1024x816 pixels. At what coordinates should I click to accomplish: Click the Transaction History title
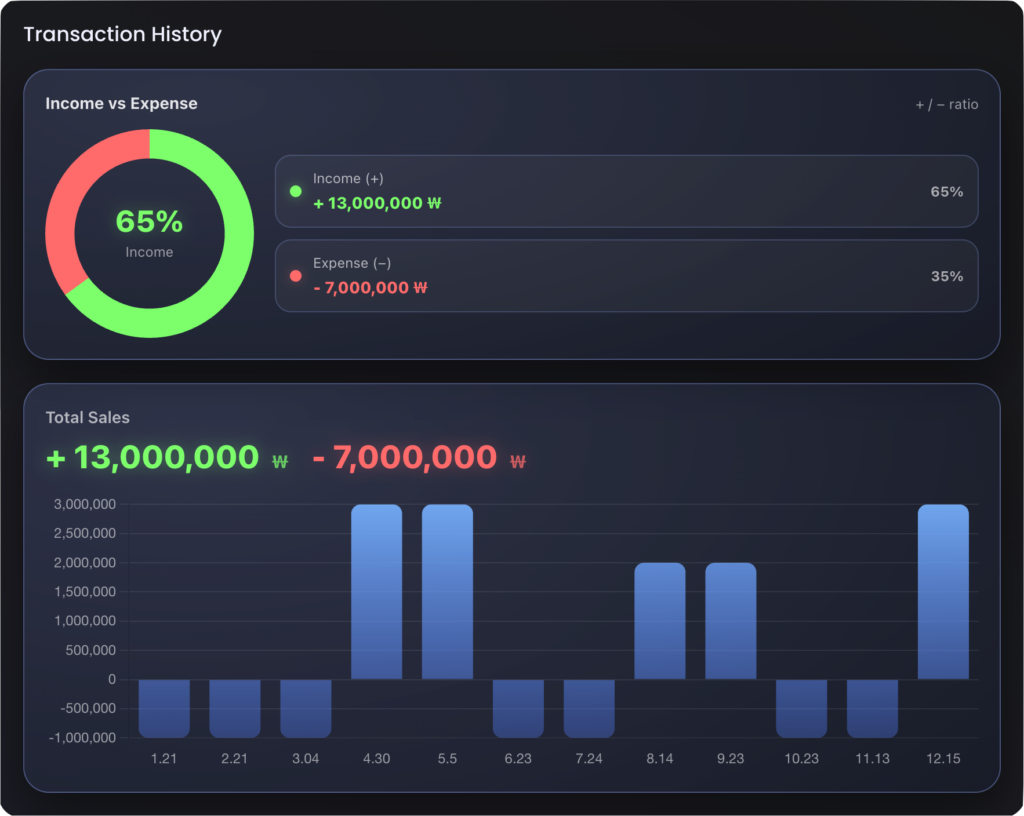122,34
